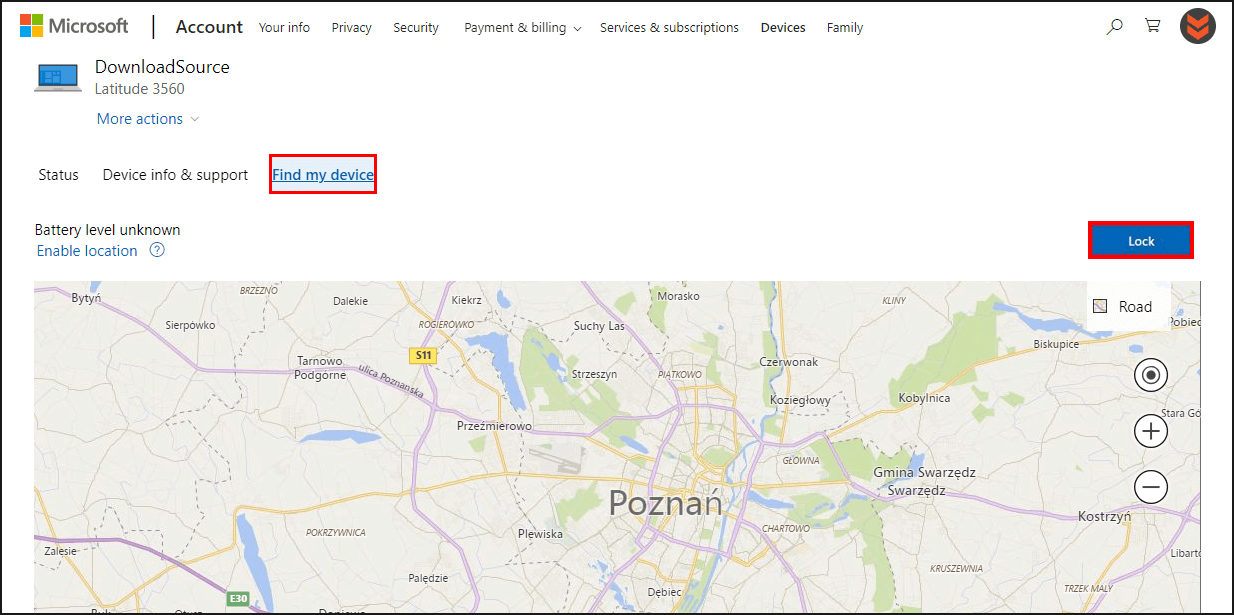Zoom out on the map
1234x615 pixels.
pos(1151,487)
